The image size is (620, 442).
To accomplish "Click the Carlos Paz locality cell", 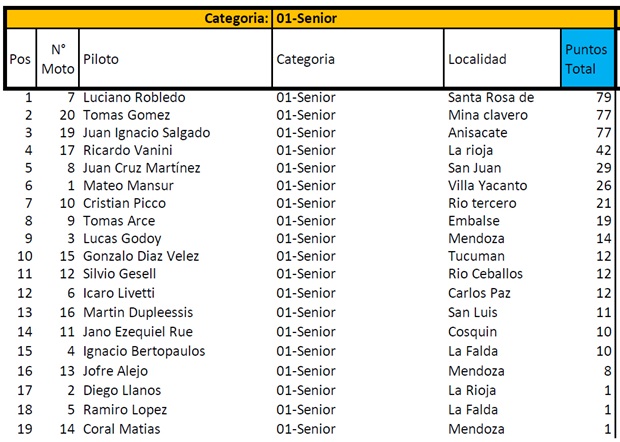I will coord(480,293).
